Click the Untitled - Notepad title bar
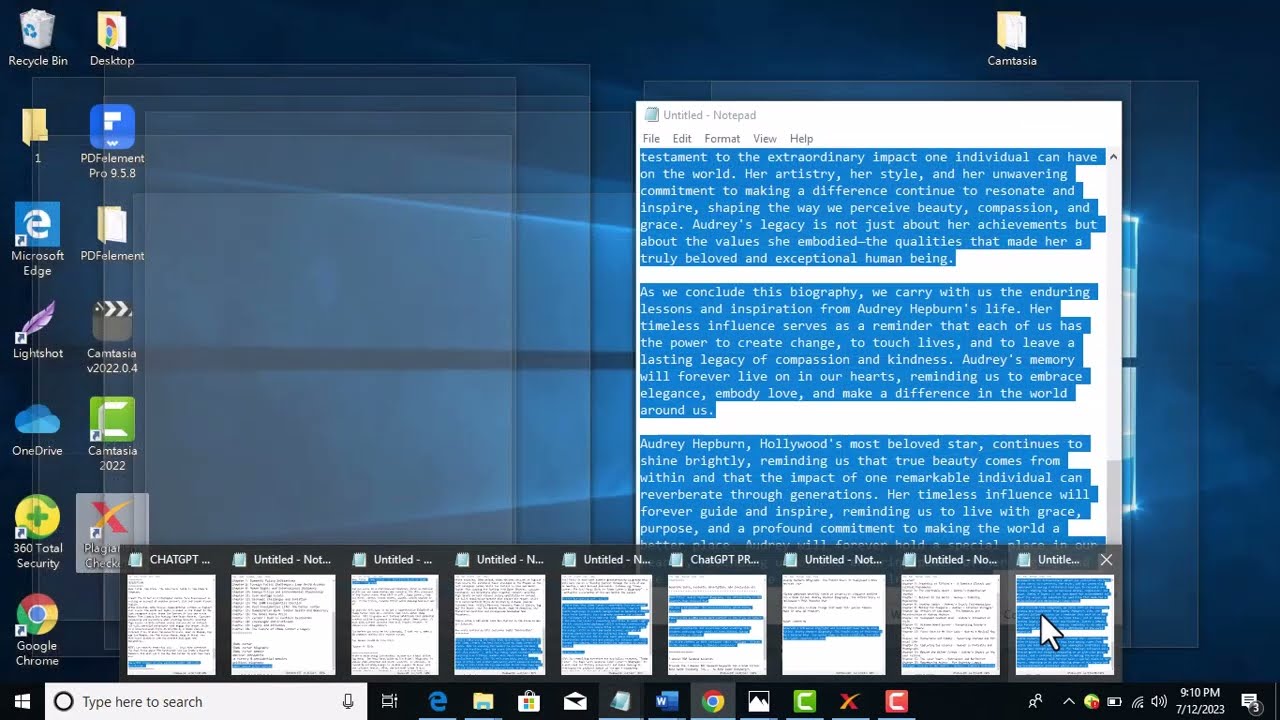This screenshot has height=720, width=1280. coord(878,115)
